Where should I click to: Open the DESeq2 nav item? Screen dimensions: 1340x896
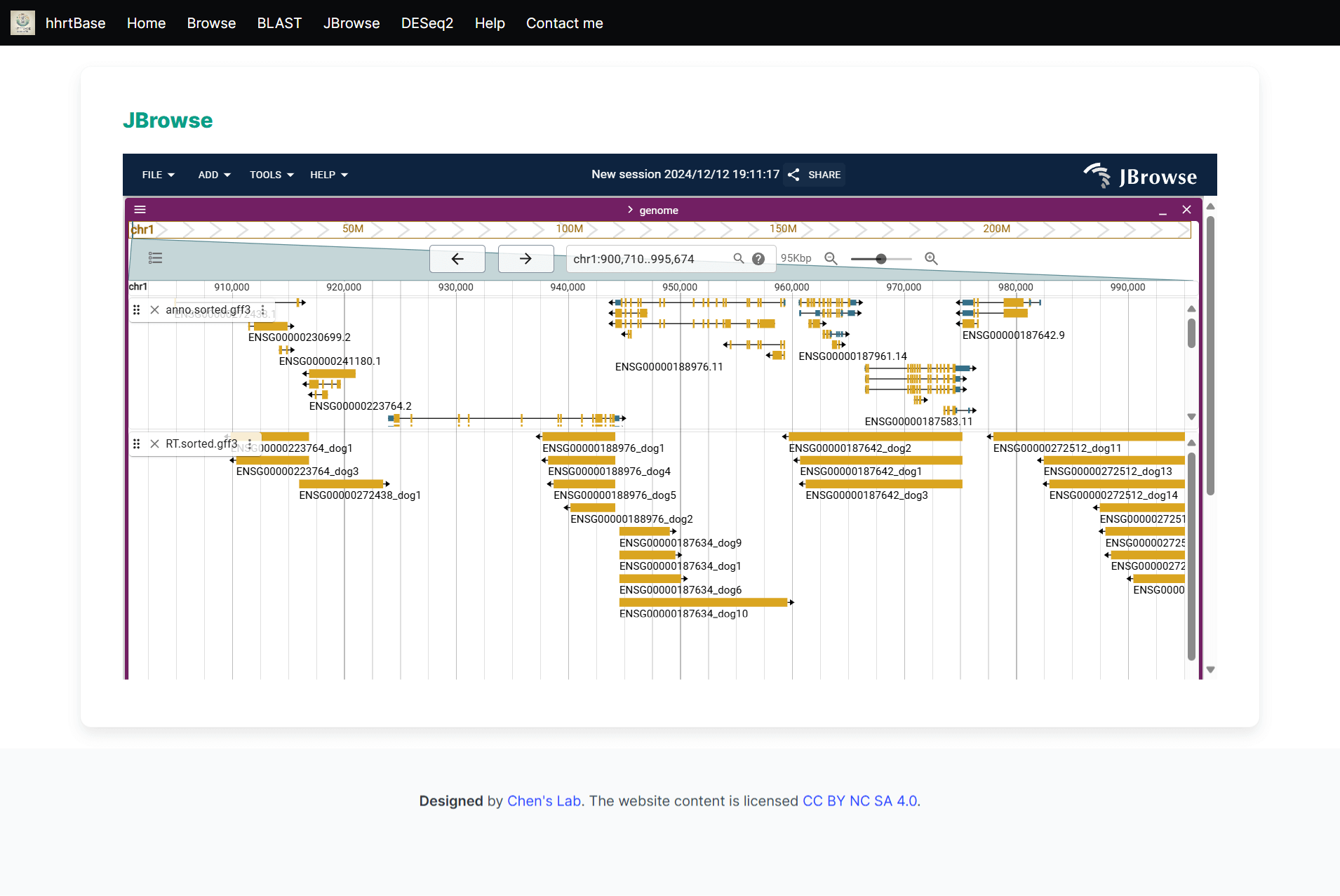click(427, 23)
